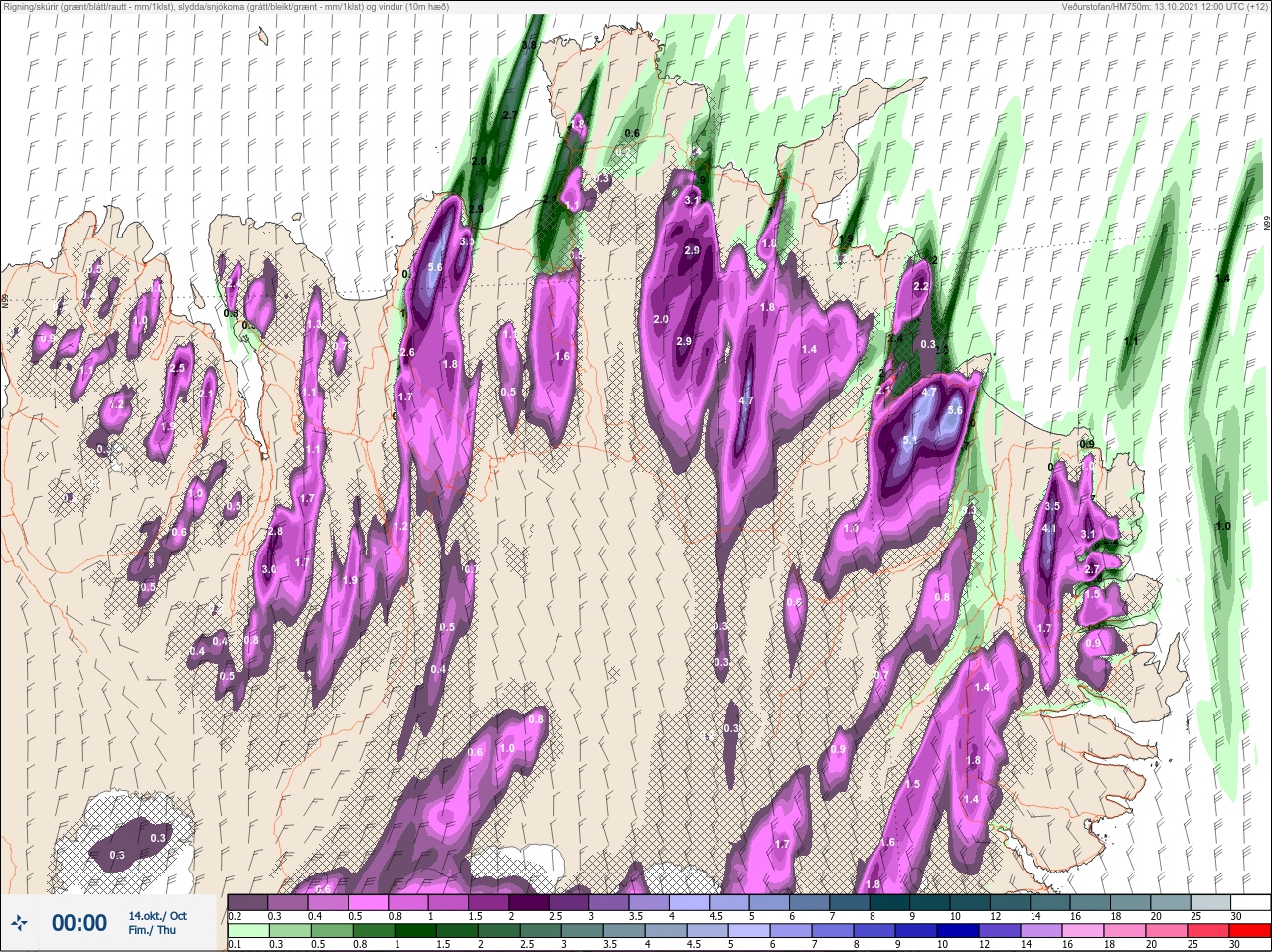The height and width of the screenshot is (952, 1272).
Task: Click the map title starting 'Rigning/skúrir'
Action: pyautogui.click(x=227, y=7)
